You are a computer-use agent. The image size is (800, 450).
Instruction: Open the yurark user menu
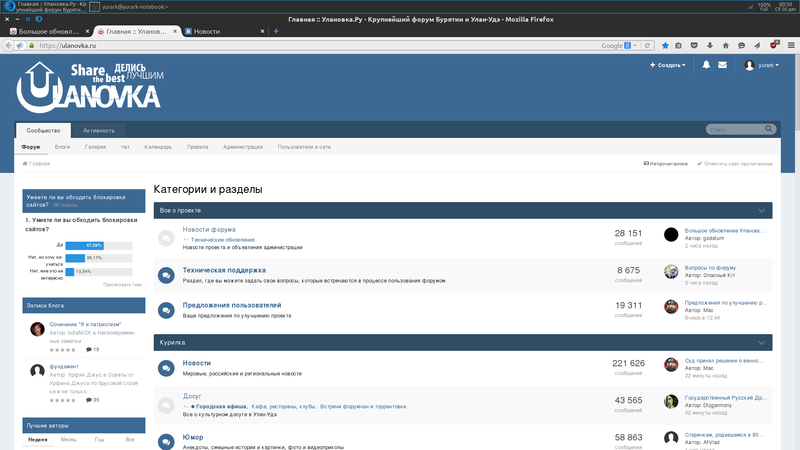(x=762, y=65)
